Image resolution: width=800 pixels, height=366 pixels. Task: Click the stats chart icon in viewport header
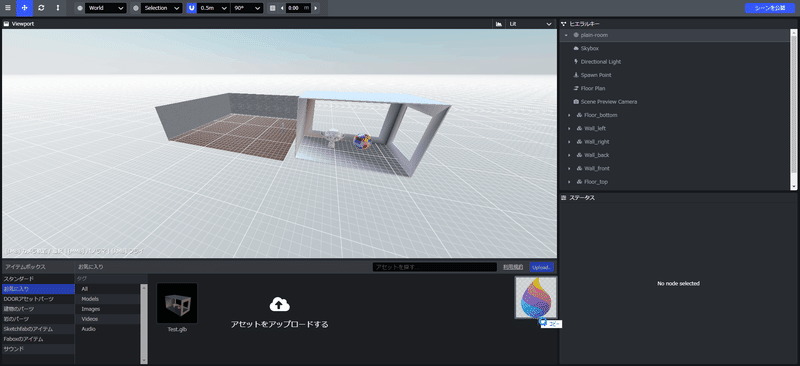point(498,24)
